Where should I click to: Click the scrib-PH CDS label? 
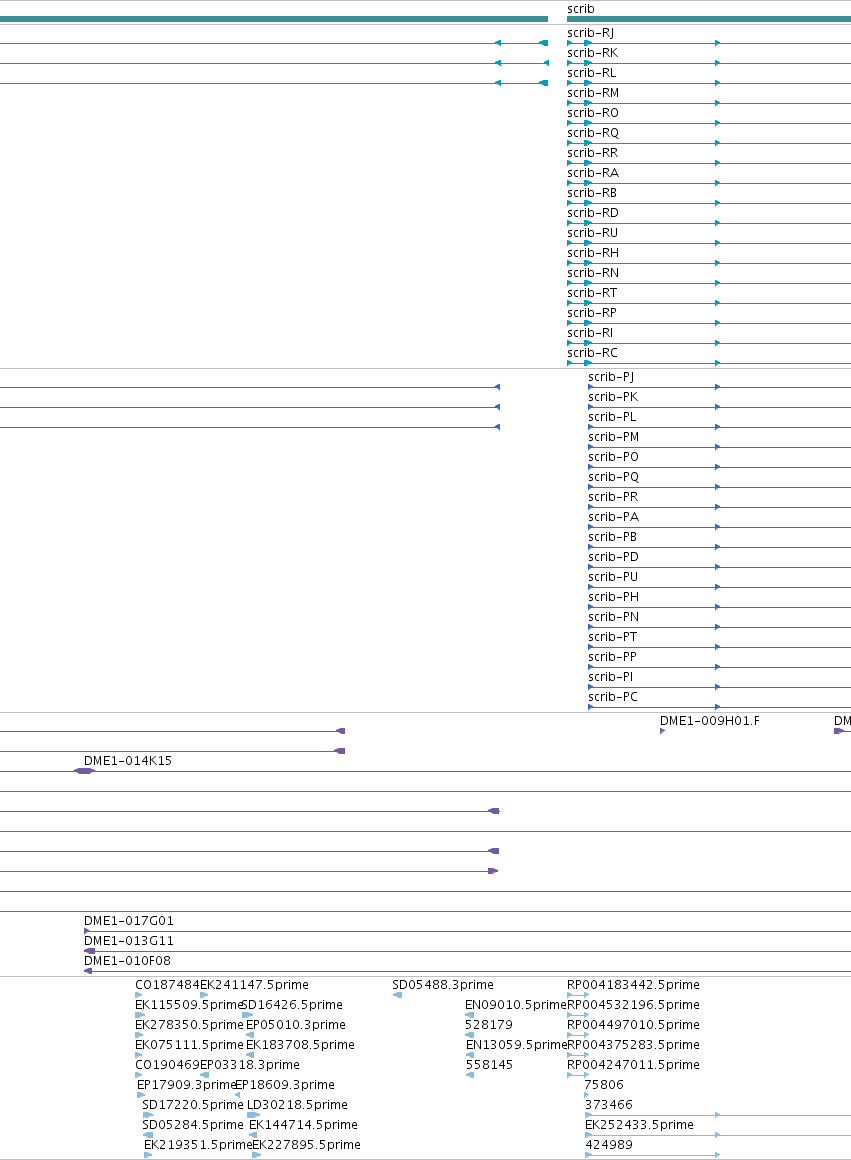[x=613, y=596]
